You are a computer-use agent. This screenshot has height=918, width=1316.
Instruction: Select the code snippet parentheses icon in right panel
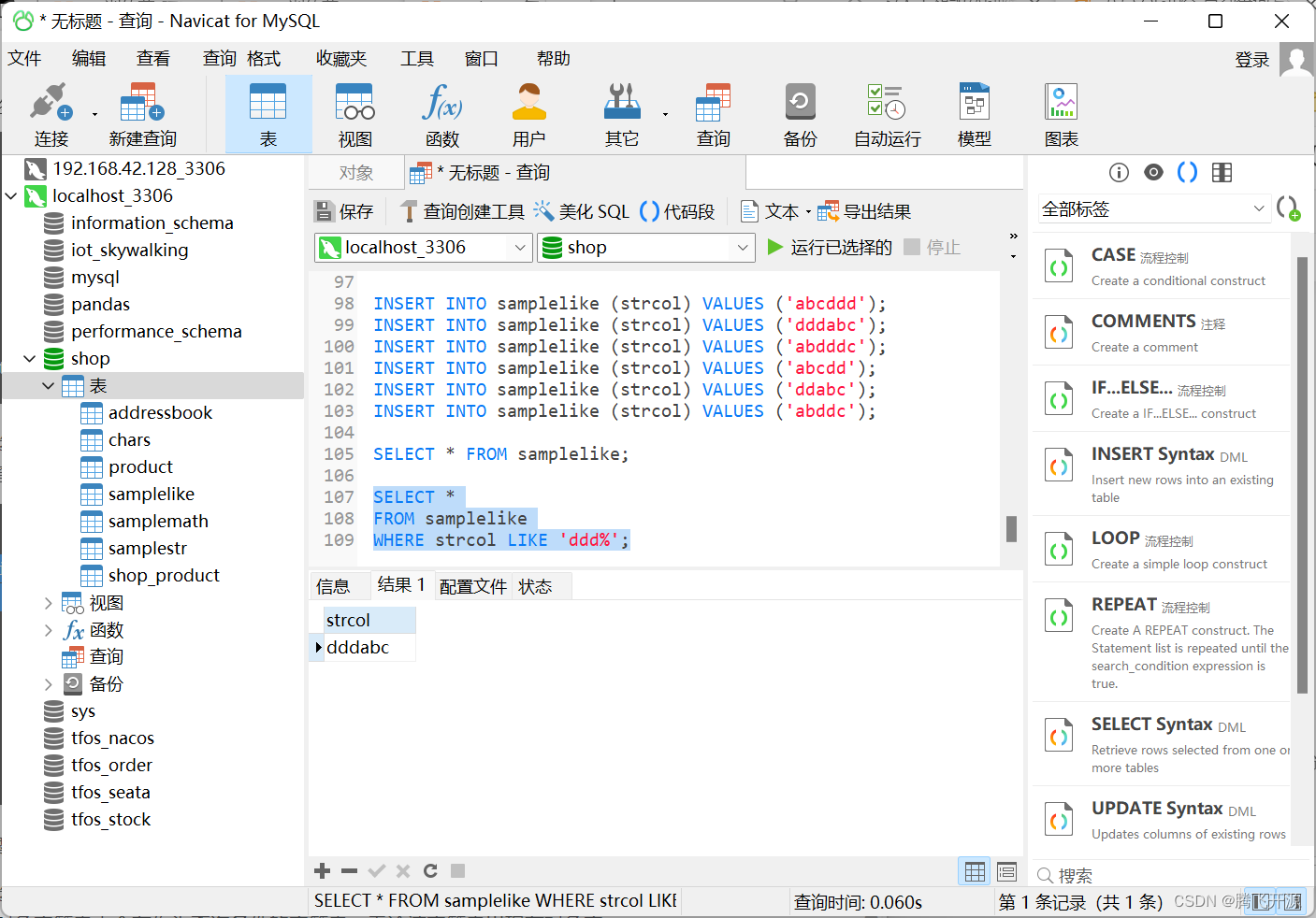(1188, 172)
